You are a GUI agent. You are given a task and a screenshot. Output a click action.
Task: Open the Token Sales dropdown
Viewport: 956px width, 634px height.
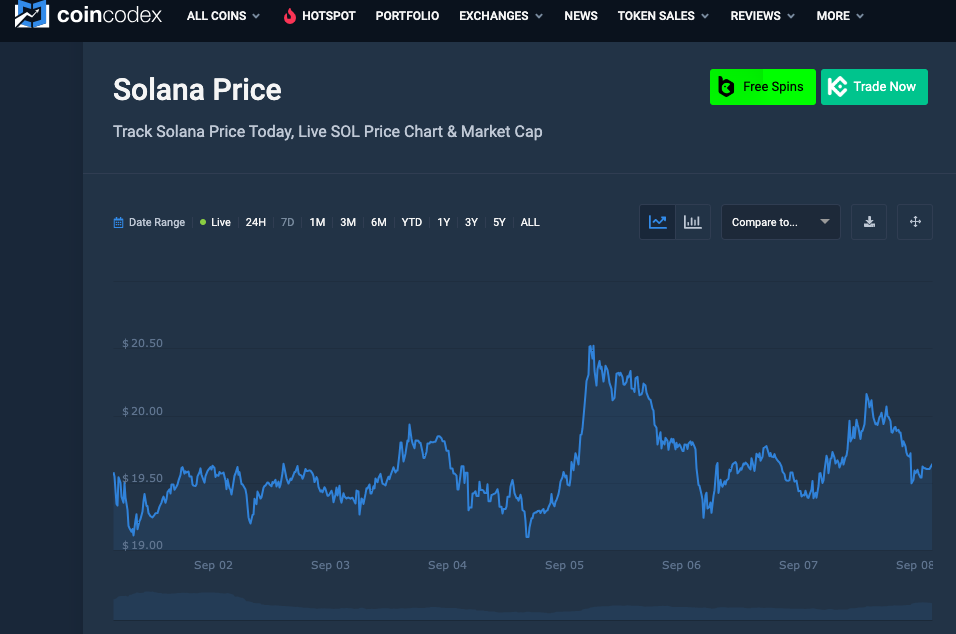pyautogui.click(x=663, y=16)
